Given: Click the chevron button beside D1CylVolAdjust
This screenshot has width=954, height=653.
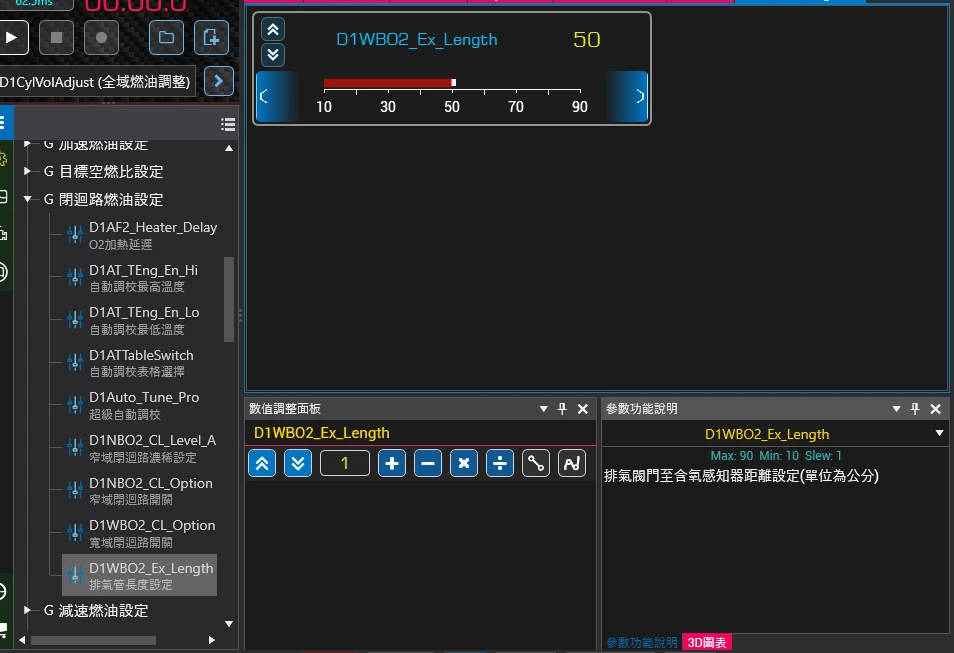Looking at the screenshot, I should (x=219, y=81).
